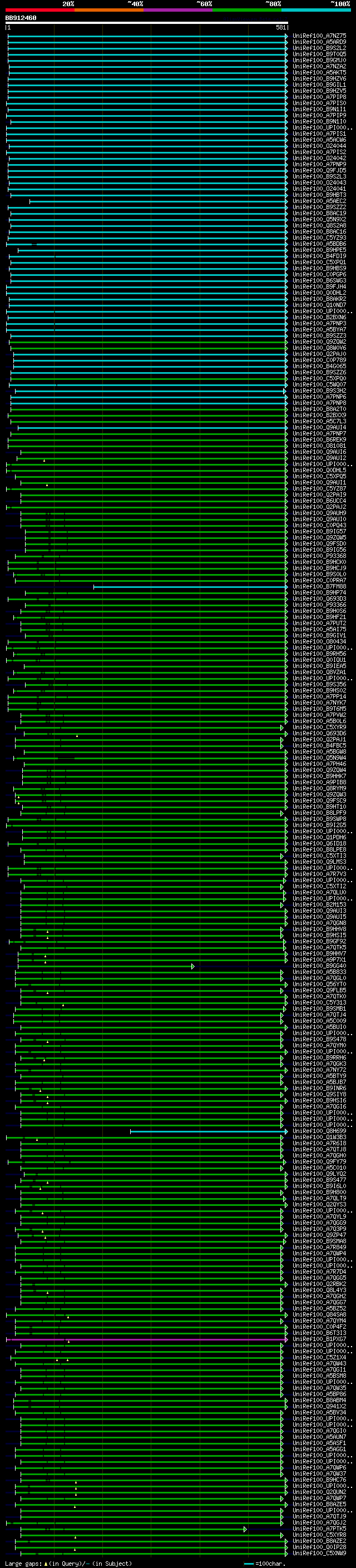
Task: Open hit UniRef100_B9S2L2
Action: coord(319,48)
